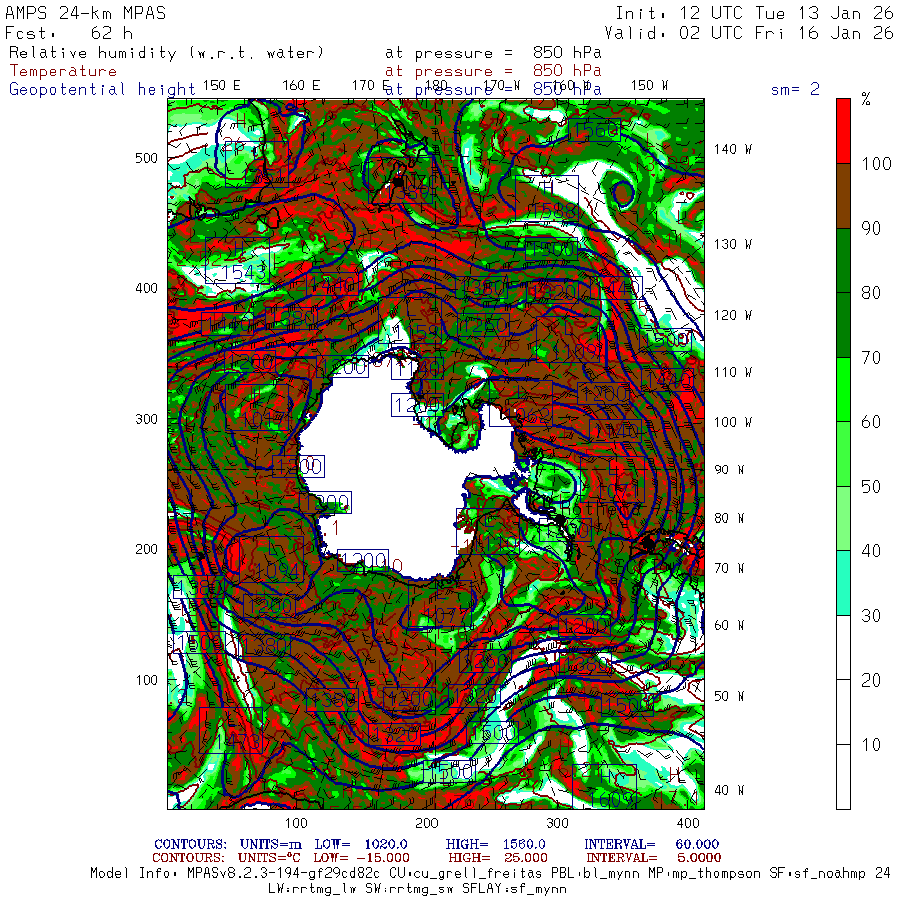Click the "500" left axis tick label
The height and width of the screenshot is (900, 900).
tap(146, 158)
